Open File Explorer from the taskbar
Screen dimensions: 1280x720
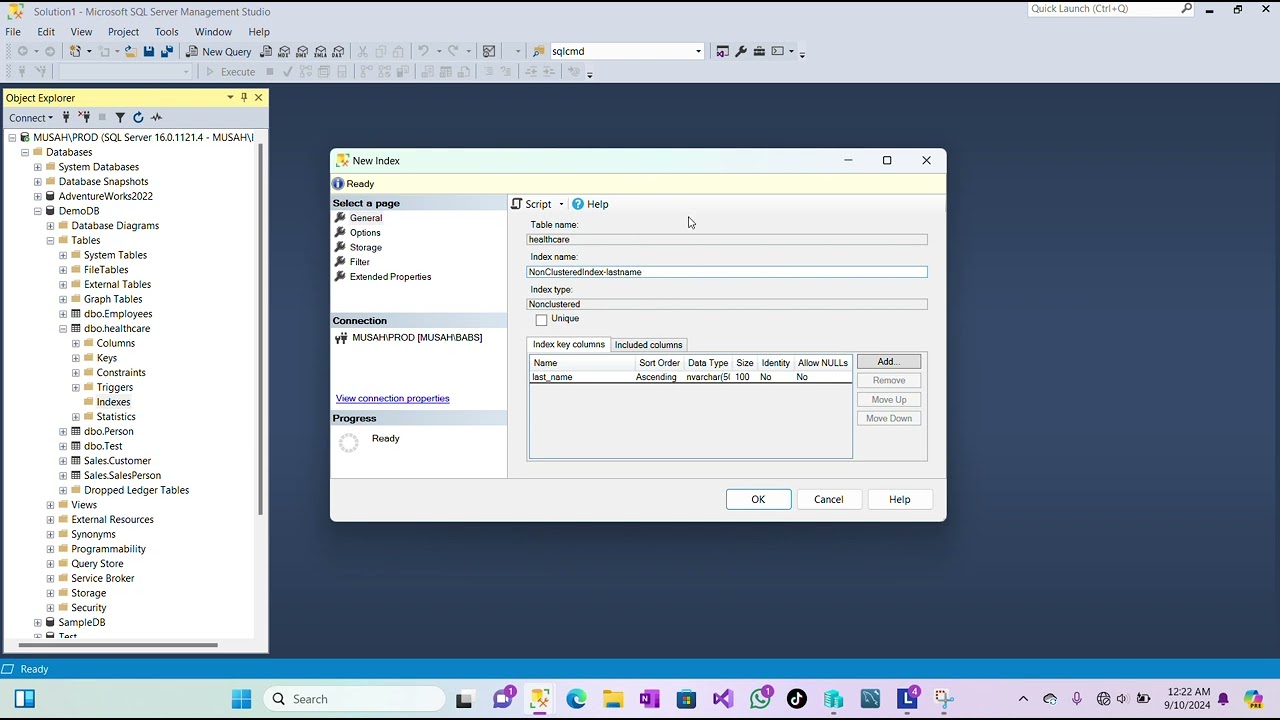(x=613, y=699)
